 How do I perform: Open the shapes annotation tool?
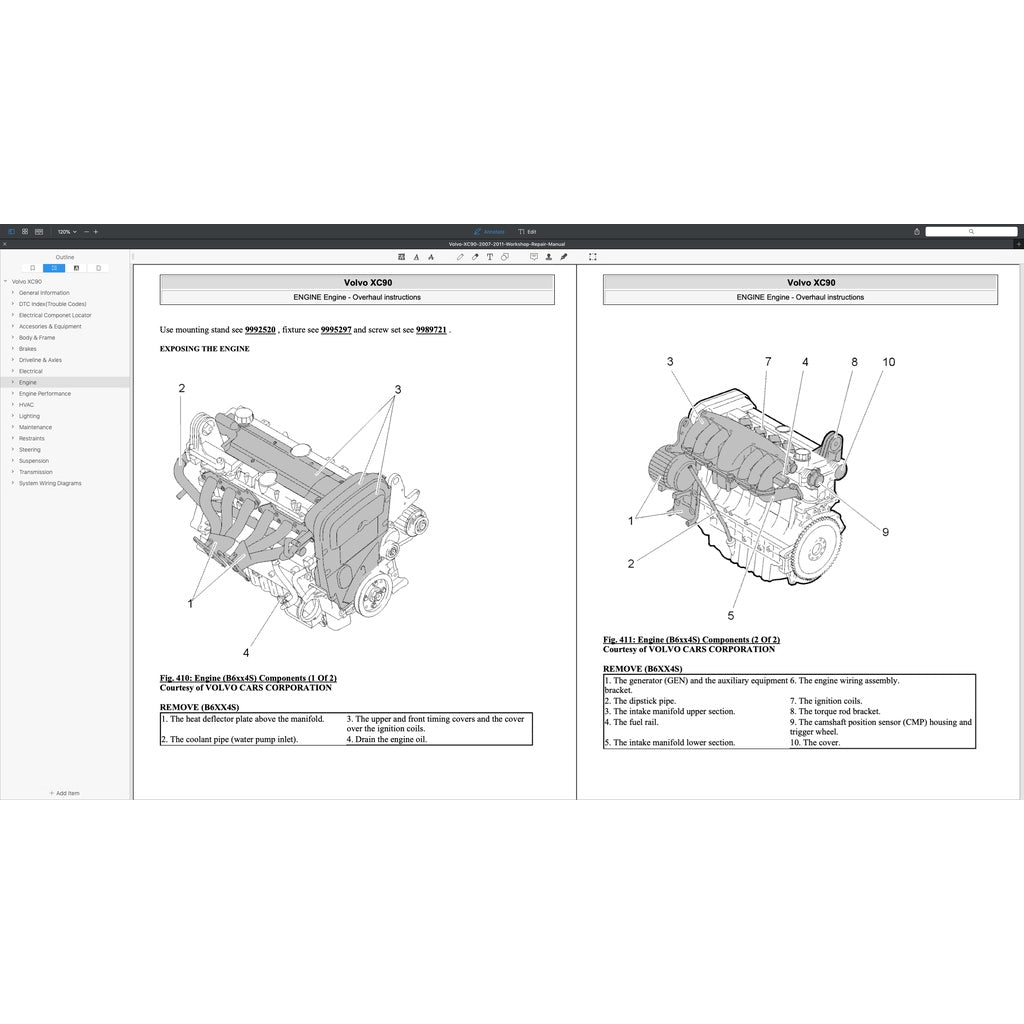coord(505,257)
